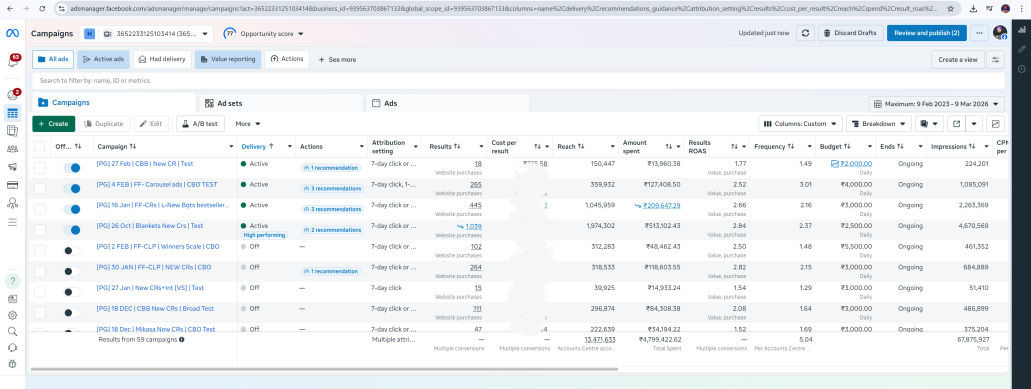Tick the select-all campaigns header checkbox
The height and width of the screenshot is (389, 1031).
[39, 147]
